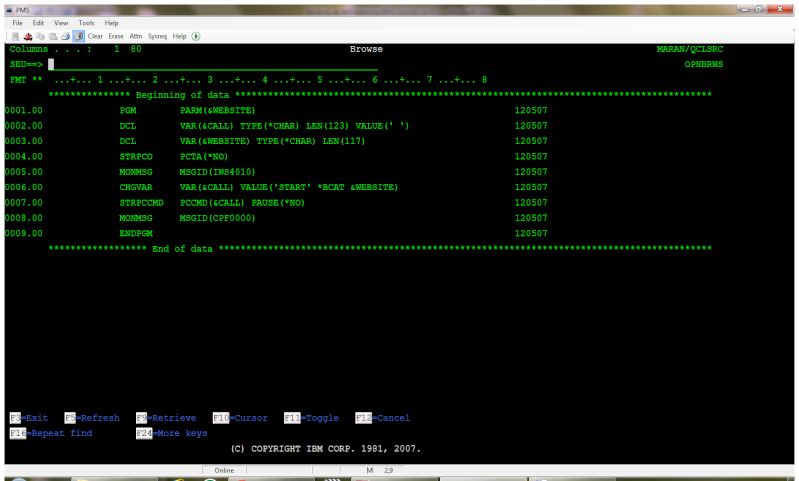
Task: Click the Erase toolbar button
Action: (x=116, y=36)
